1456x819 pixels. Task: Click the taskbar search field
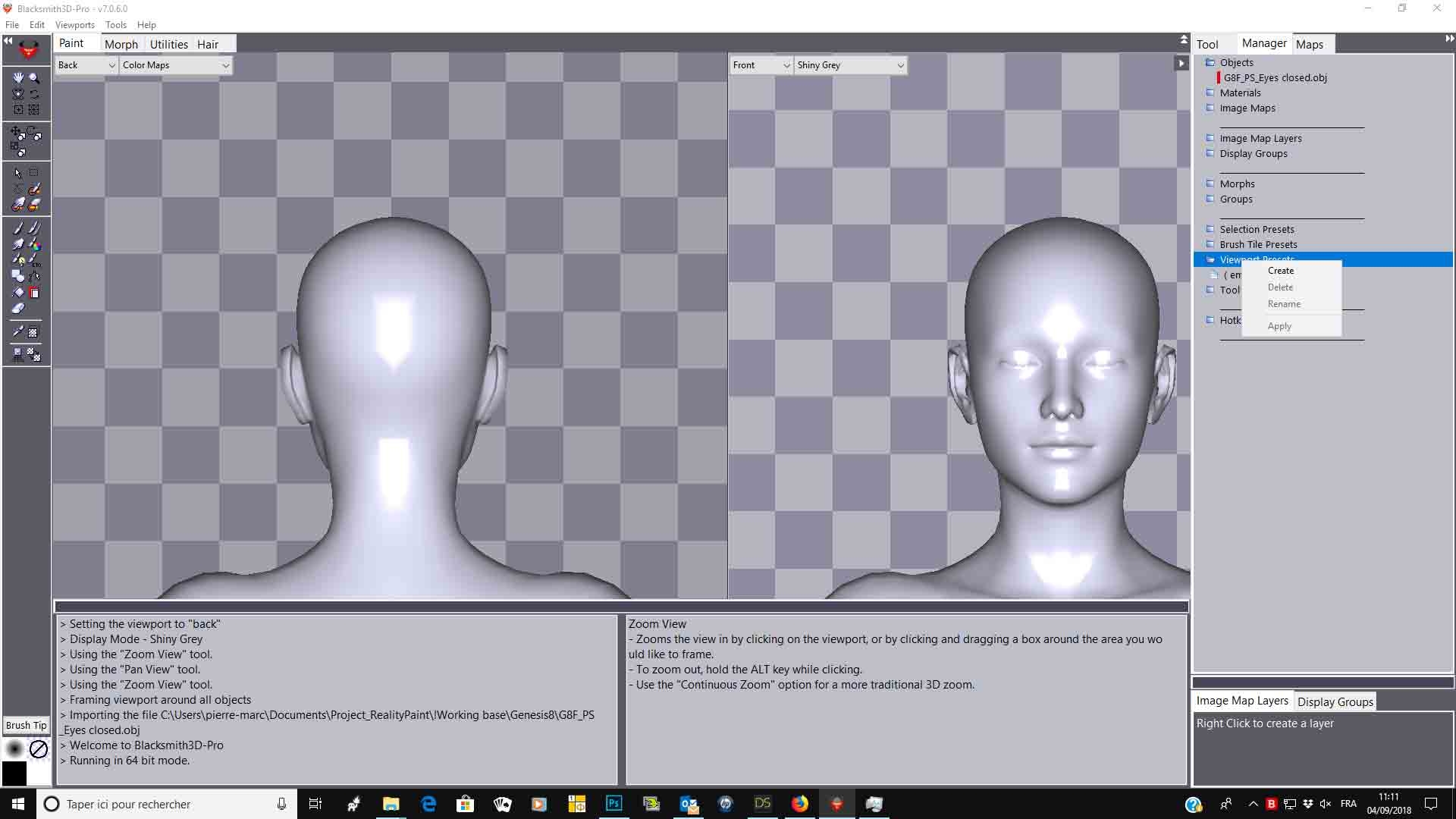point(166,804)
